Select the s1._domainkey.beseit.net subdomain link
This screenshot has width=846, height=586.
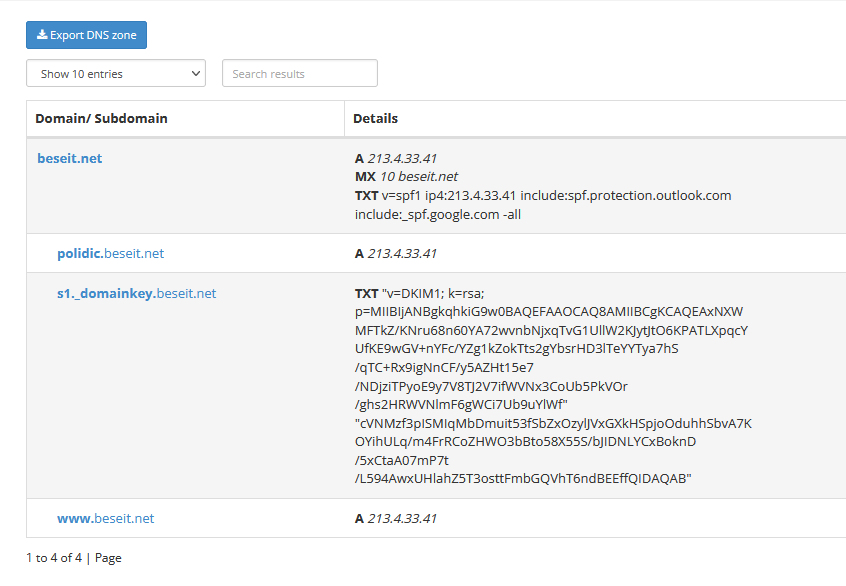pos(136,293)
